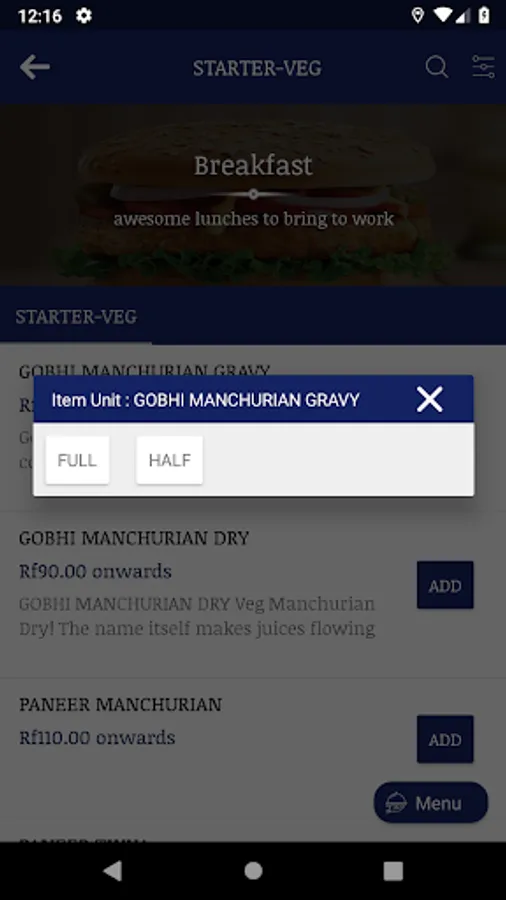
Task: Add GOBHI MANCHURIAN DRY to order
Action: [445, 585]
